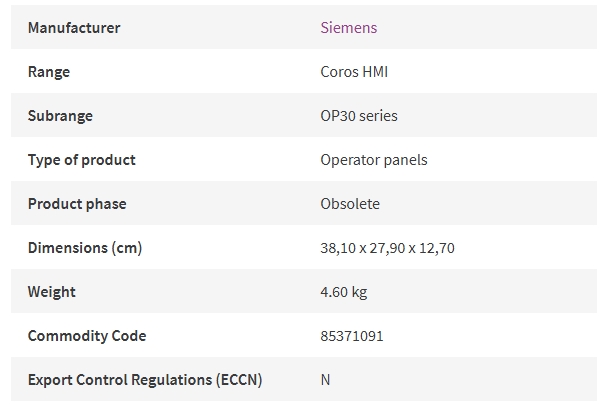The width and height of the screenshot is (607, 407).
Task: Select commodity code 85371091
Action: click(x=352, y=336)
